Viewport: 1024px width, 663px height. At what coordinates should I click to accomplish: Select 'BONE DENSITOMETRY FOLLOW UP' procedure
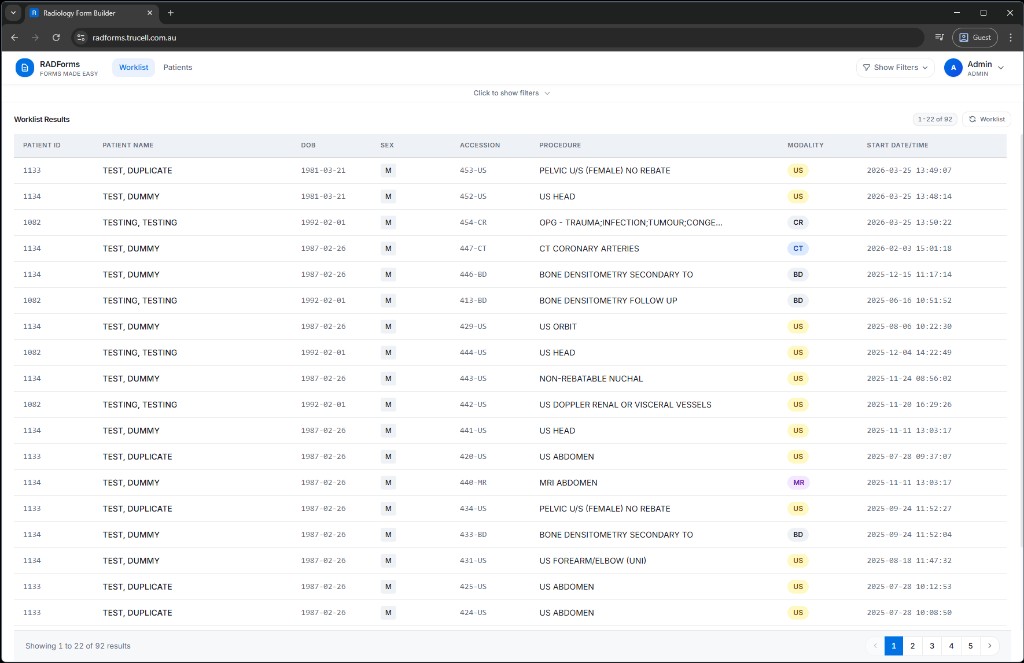608,300
